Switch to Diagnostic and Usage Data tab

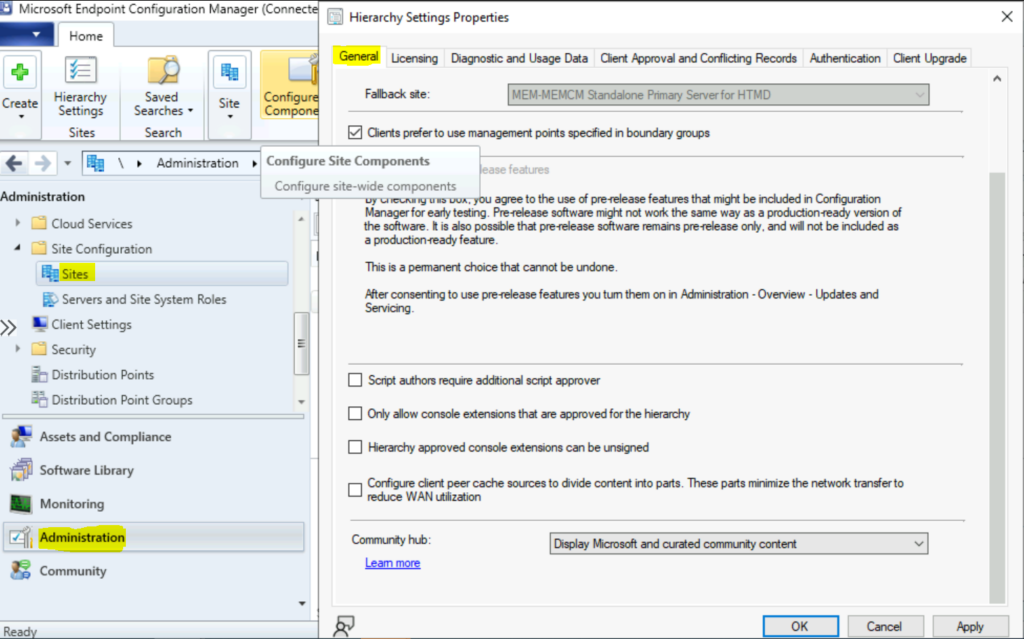[x=519, y=58]
